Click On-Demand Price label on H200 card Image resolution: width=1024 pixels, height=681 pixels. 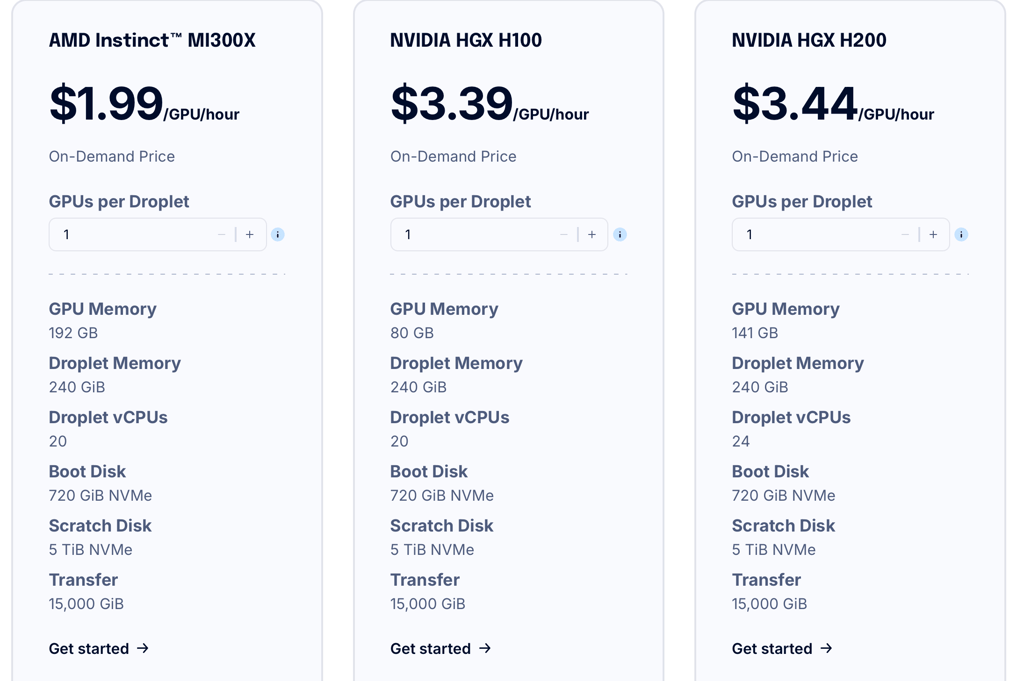click(x=795, y=157)
